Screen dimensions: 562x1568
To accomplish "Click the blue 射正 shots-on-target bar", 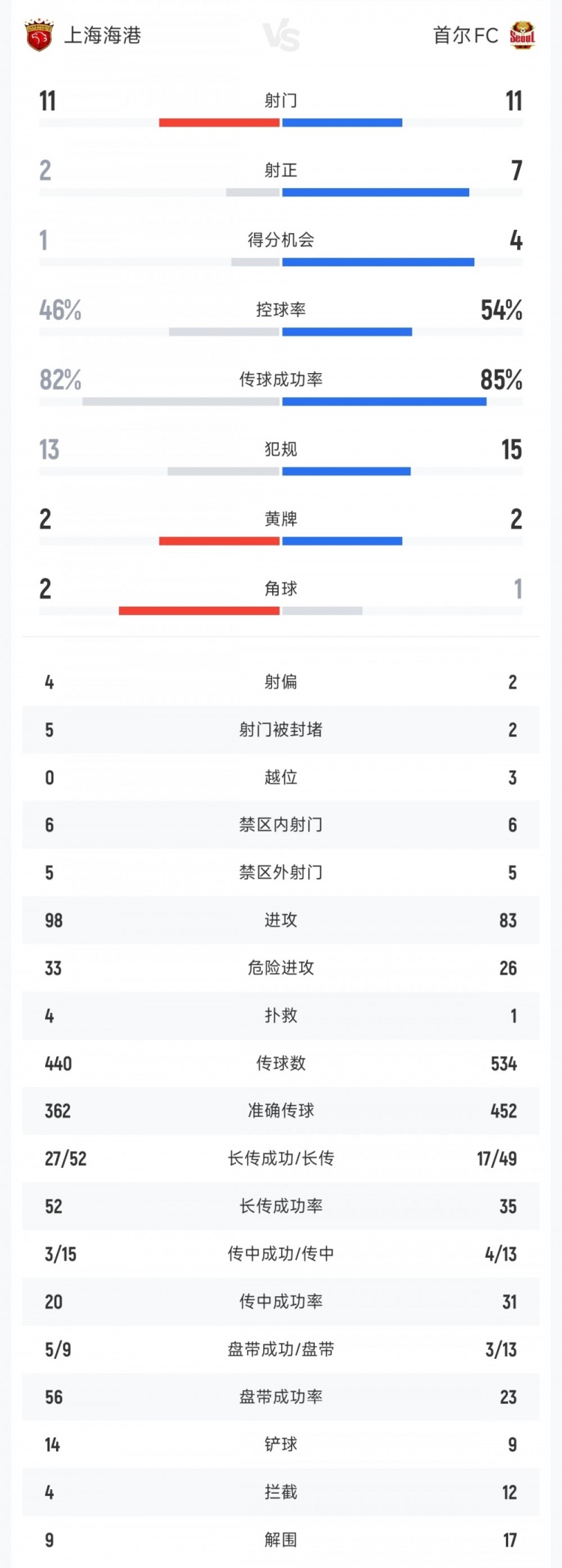I will [375, 193].
